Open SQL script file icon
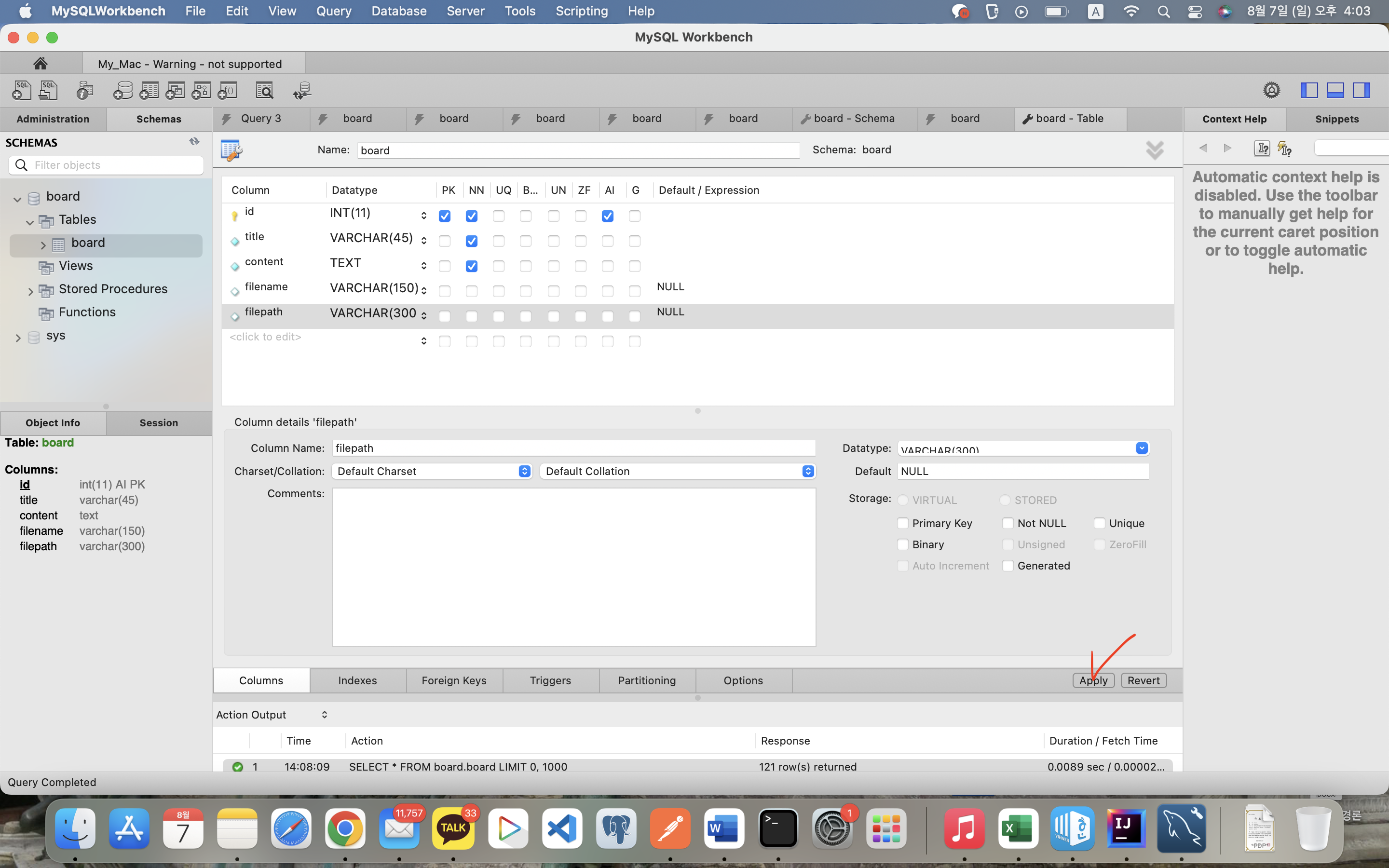The height and width of the screenshot is (868, 1389). [x=48, y=90]
